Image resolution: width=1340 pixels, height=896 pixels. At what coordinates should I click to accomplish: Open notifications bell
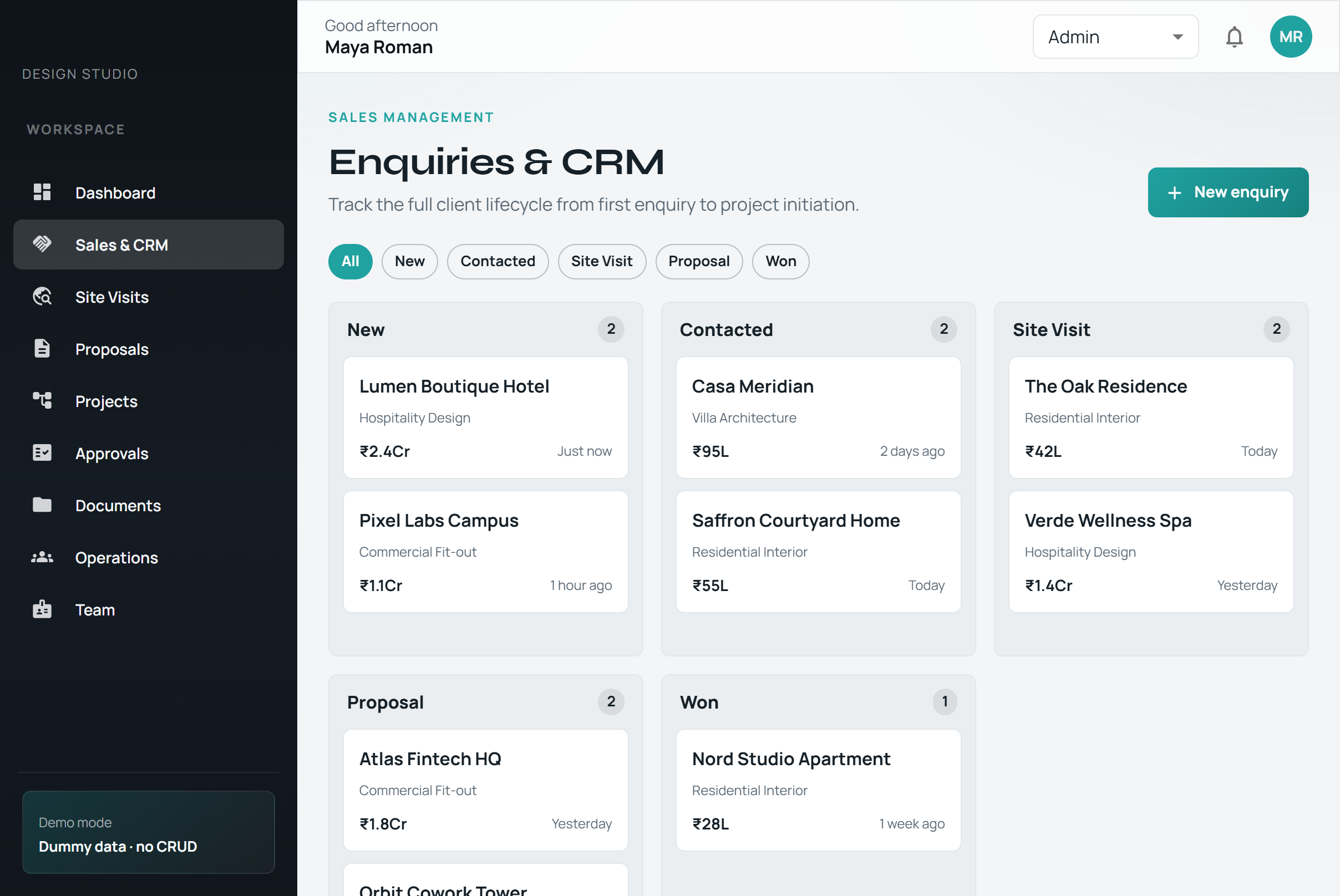coord(1234,37)
